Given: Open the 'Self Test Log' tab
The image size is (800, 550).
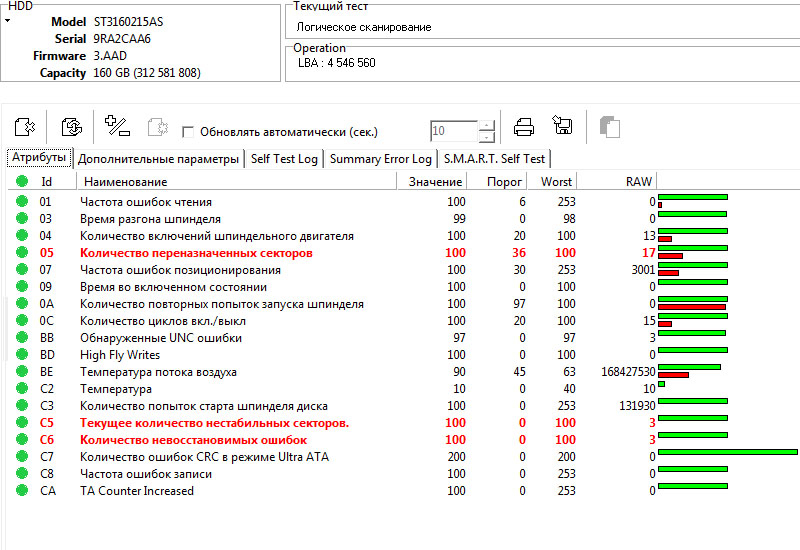Looking at the screenshot, I should tap(284, 159).
